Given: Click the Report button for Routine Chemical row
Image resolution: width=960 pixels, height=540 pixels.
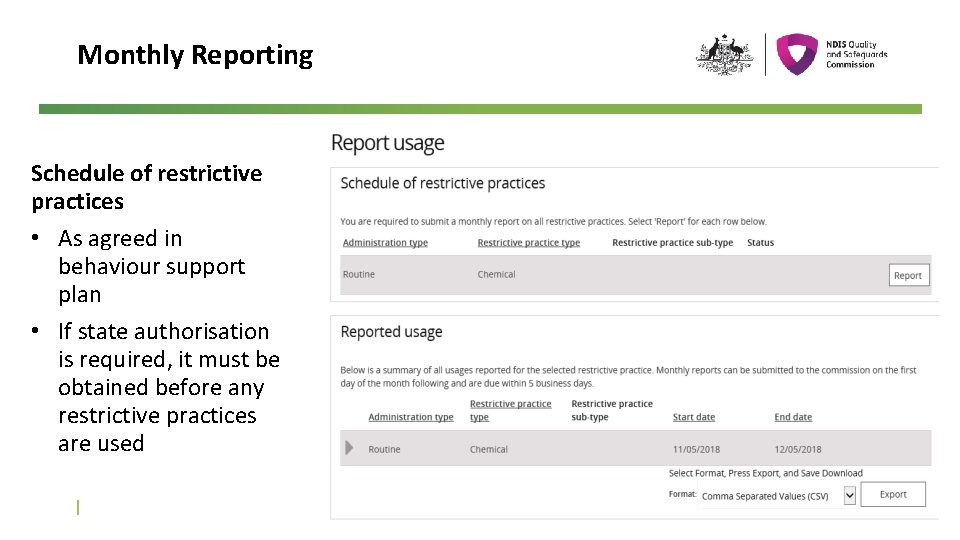Looking at the screenshot, I should (x=909, y=275).
